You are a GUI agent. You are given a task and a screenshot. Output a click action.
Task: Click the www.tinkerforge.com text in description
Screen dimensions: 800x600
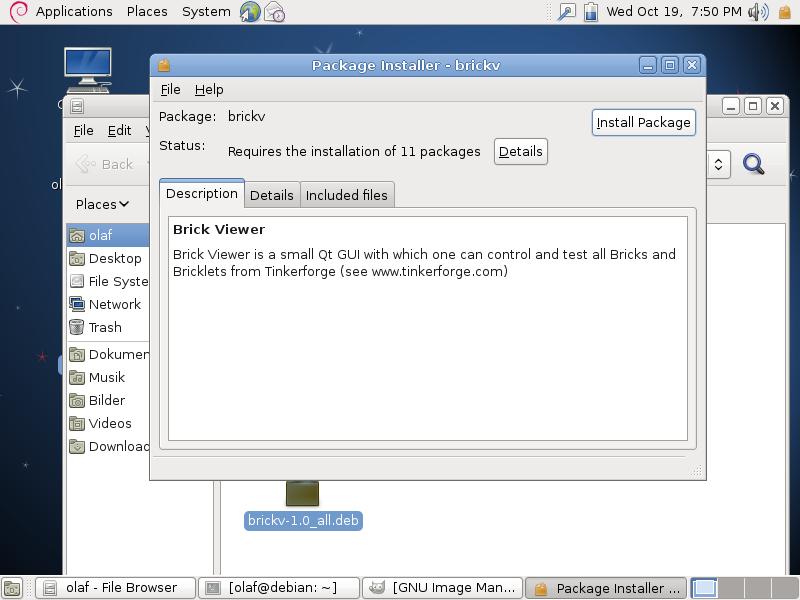437,271
